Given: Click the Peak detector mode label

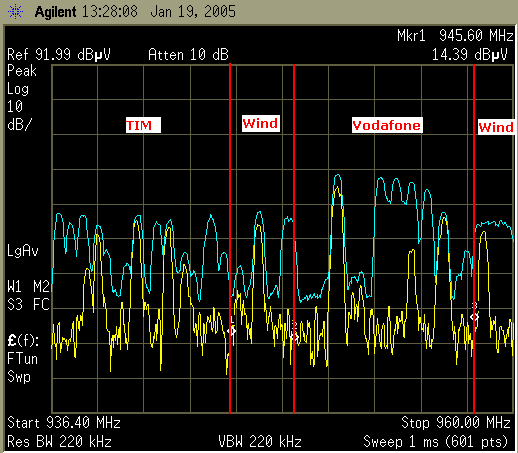Looking at the screenshot, I should [22, 71].
